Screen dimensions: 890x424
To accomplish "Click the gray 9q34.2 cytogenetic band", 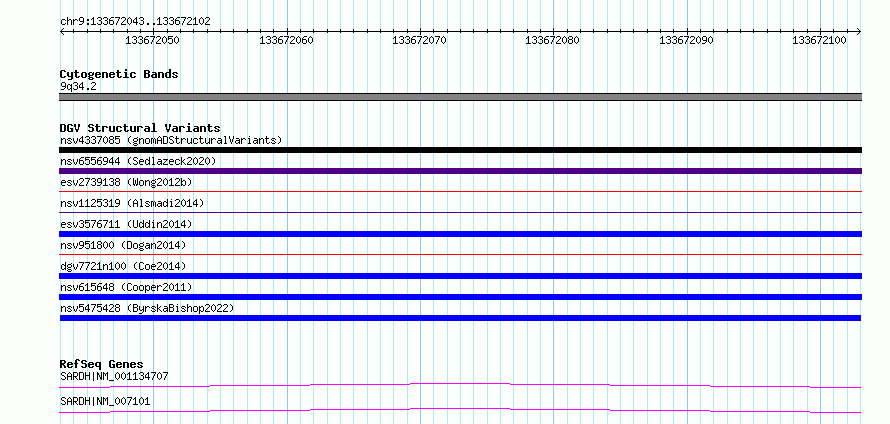I will pyautogui.click(x=460, y=97).
